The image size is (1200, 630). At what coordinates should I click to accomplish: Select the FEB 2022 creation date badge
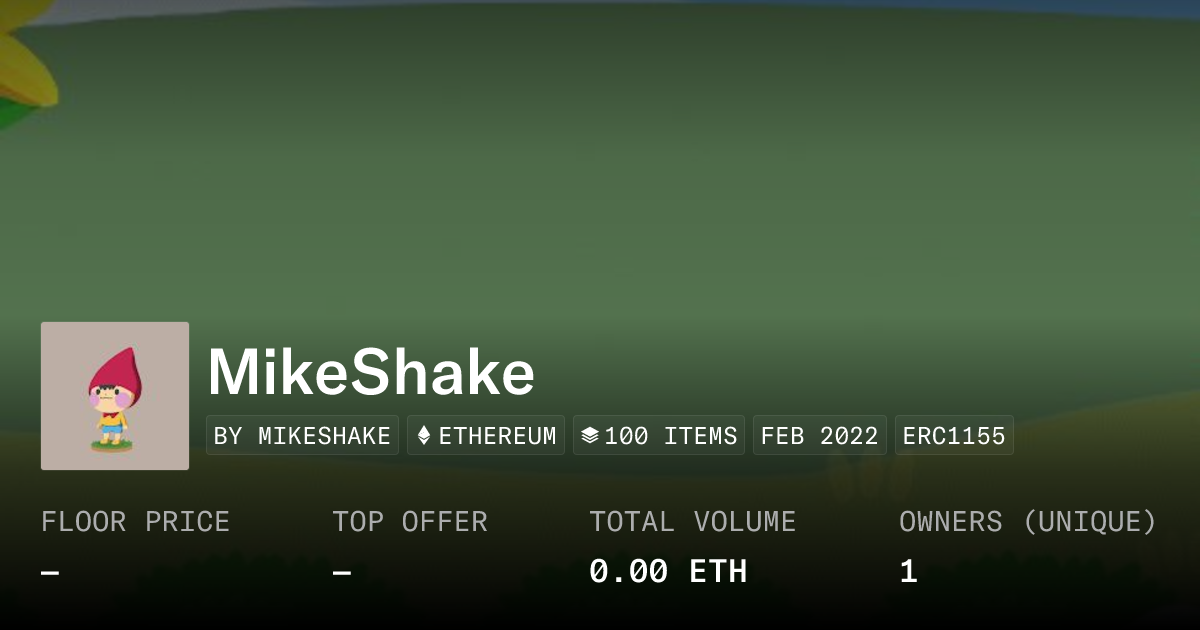click(x=819, y=436)
